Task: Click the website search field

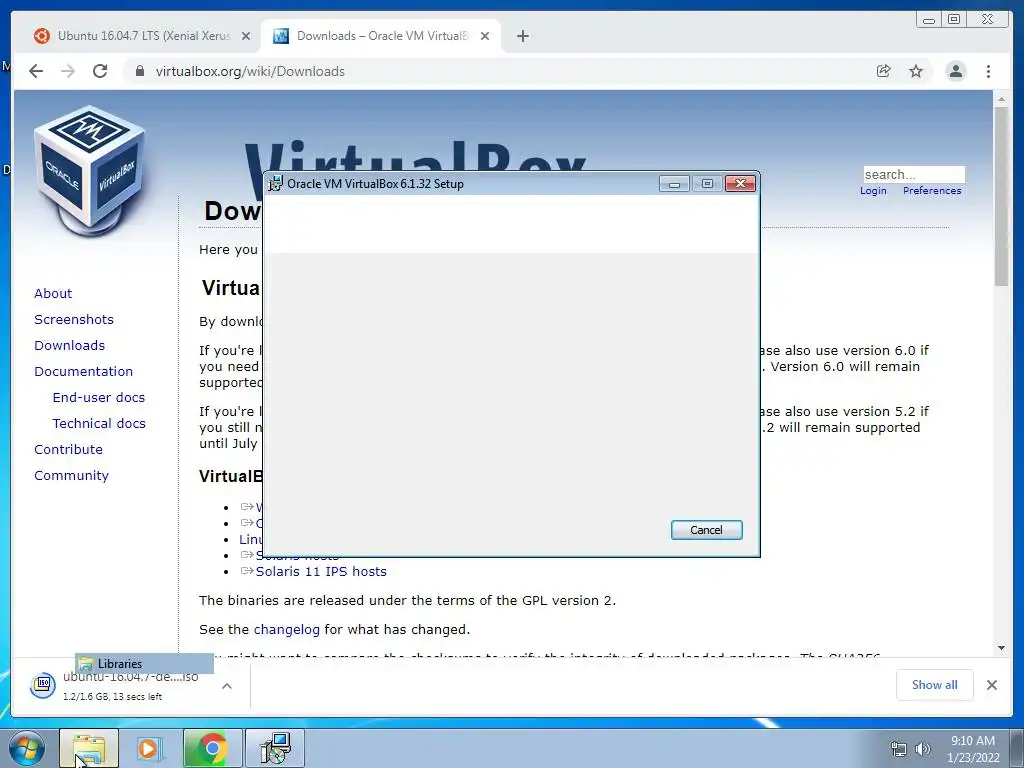Action: tap(914, 174)
